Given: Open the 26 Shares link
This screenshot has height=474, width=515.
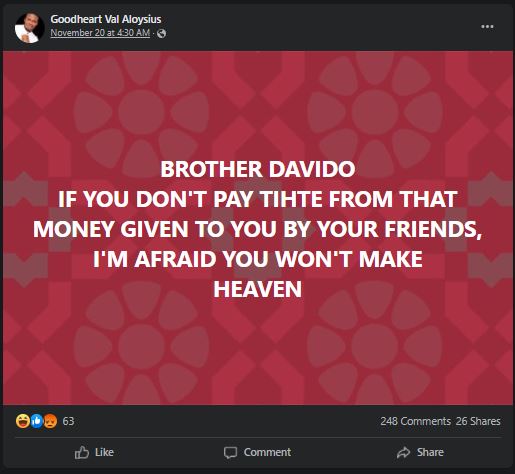Looking at the screenshot, I should (478, 421).
